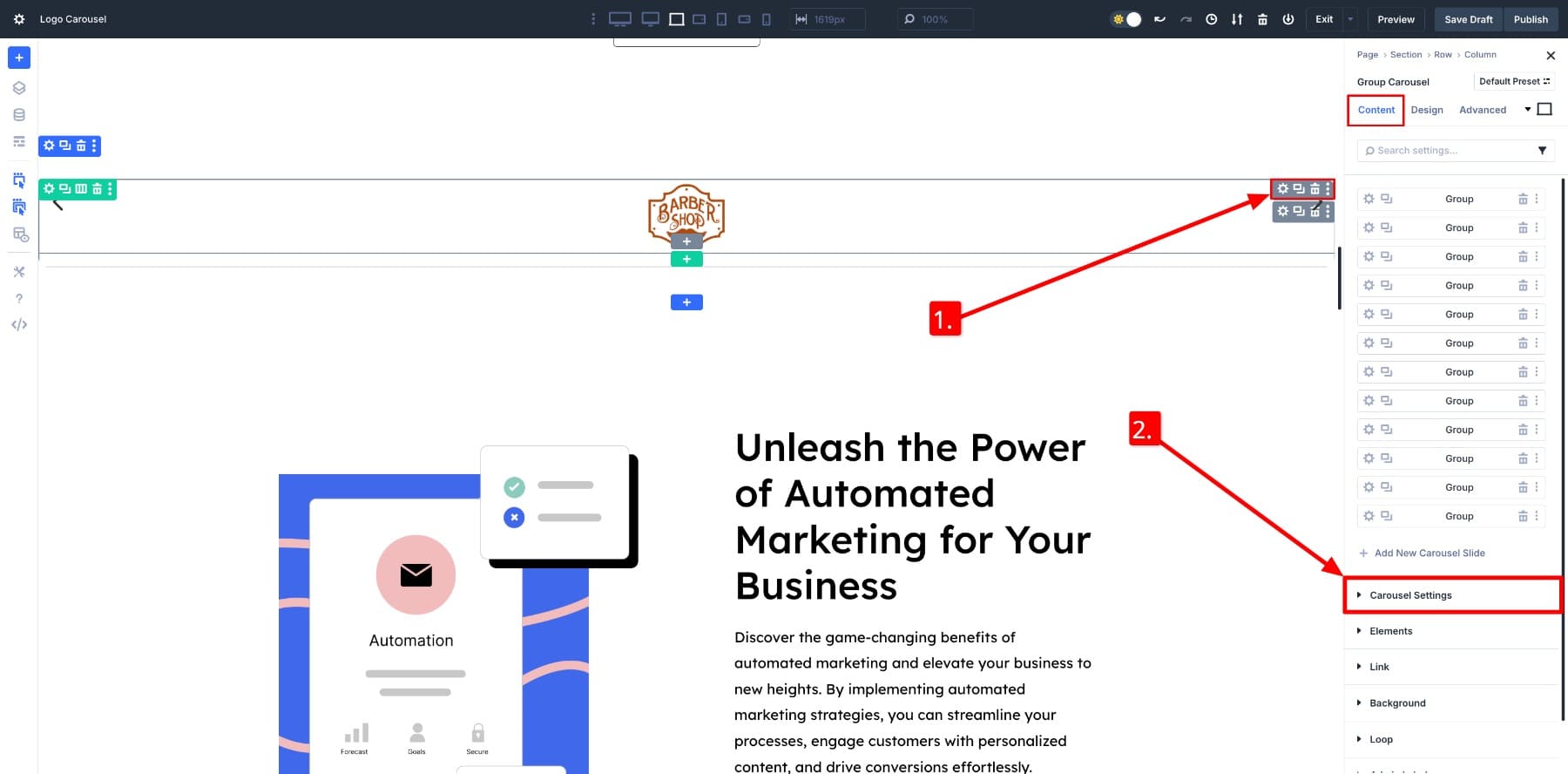The image size is (1568, 774).
Task: Click Add New Carousel Slide
Action: [1429, 553]
